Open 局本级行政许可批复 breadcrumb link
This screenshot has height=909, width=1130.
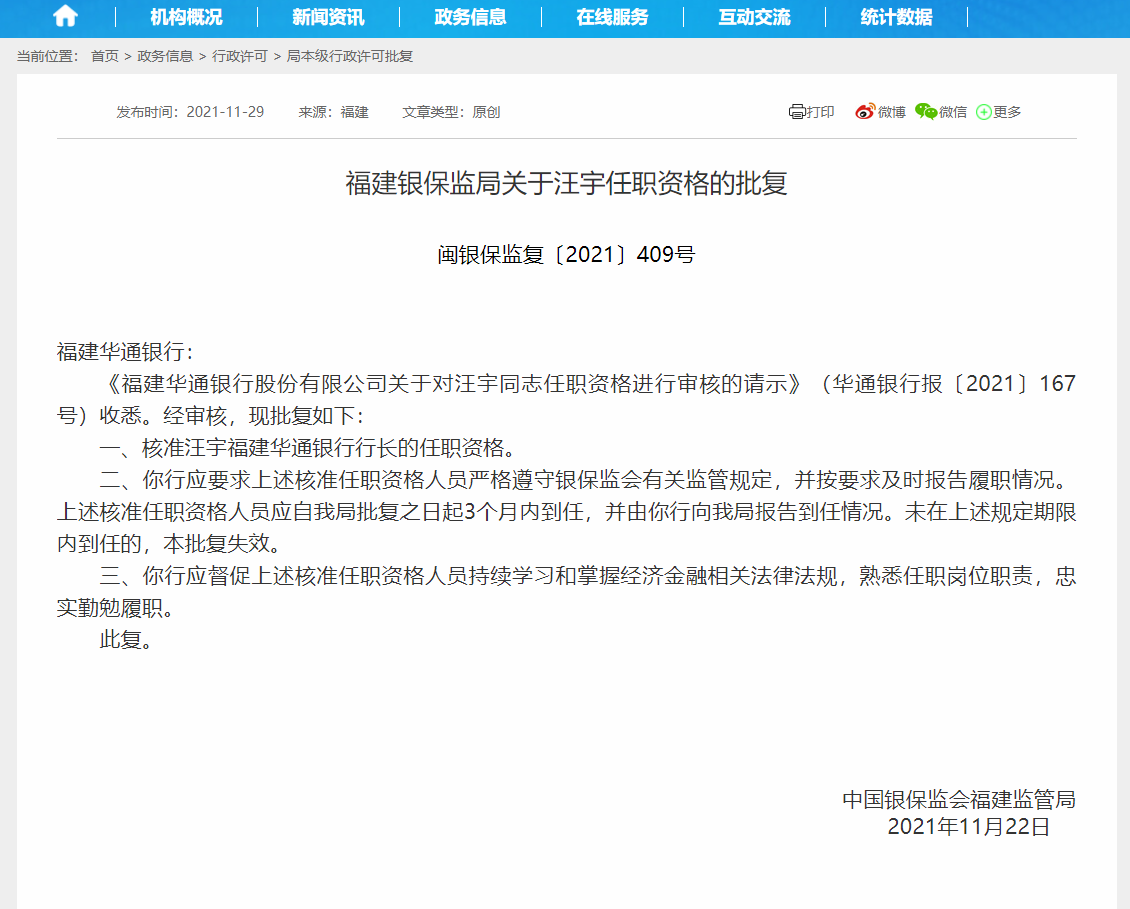[349, 56]
